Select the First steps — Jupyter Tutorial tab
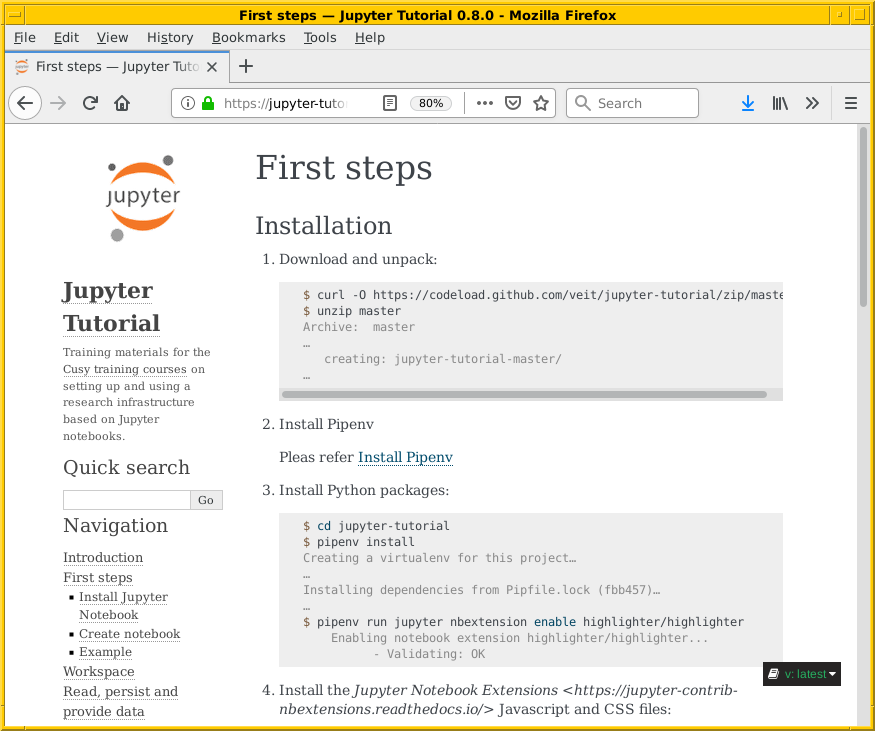Image resolution: width=875 pixels, height=731 pixels. 117,67
